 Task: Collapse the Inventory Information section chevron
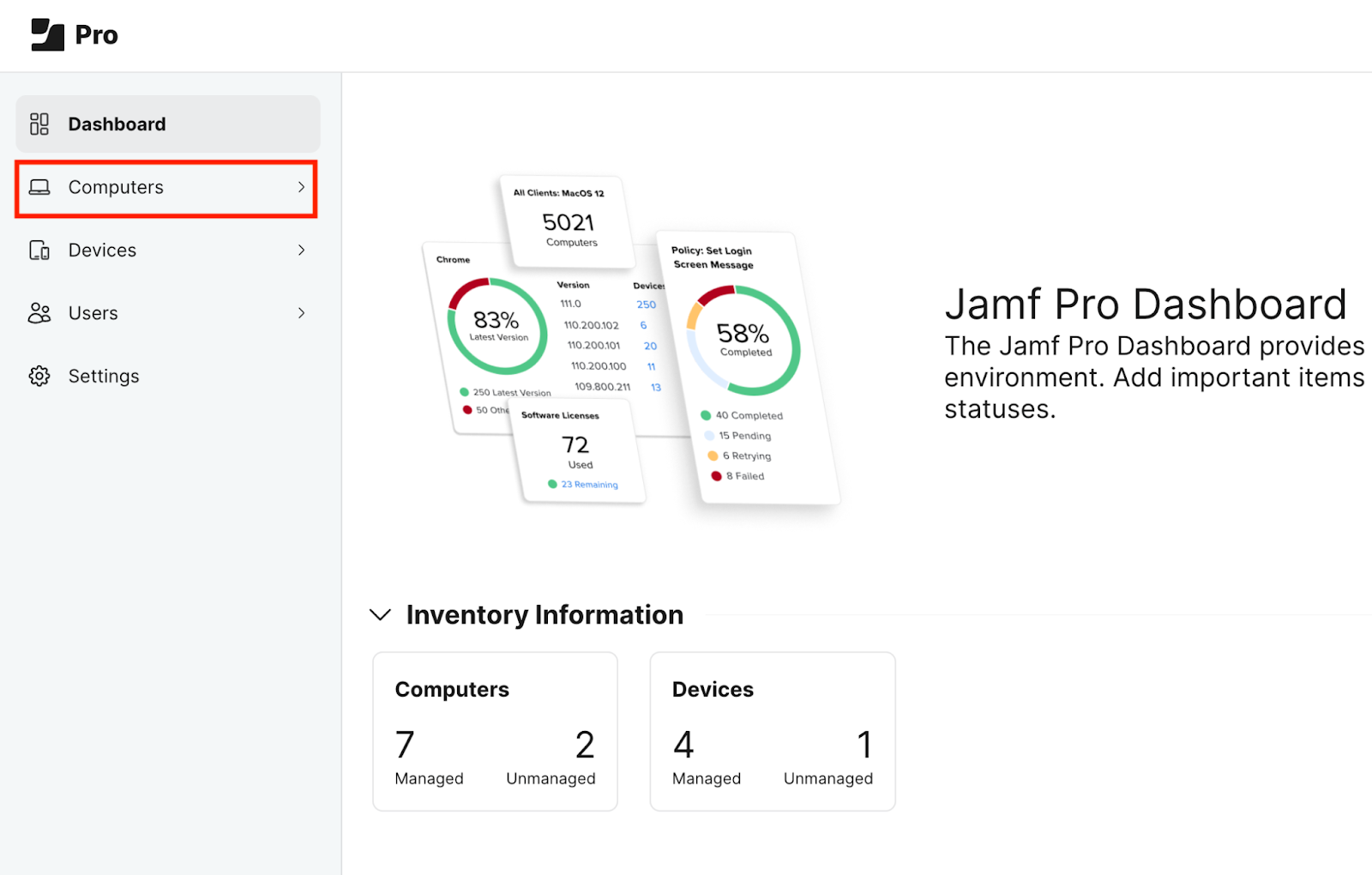tap(380, 614)
